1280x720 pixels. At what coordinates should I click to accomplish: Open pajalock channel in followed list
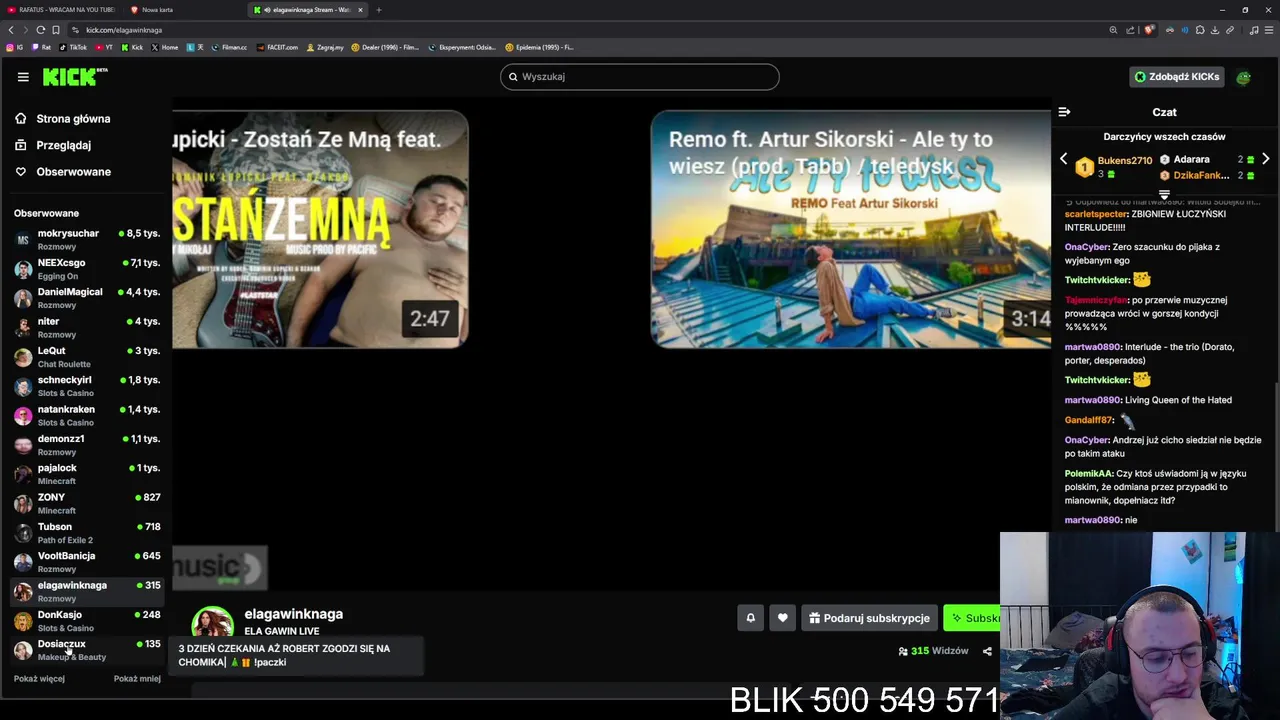(87, 474)
